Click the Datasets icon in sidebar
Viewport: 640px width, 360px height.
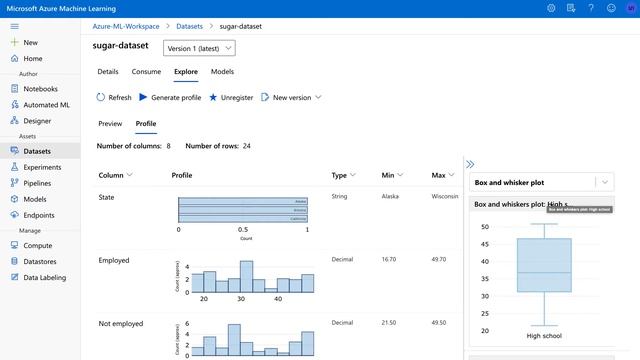(x=15, y=151)
